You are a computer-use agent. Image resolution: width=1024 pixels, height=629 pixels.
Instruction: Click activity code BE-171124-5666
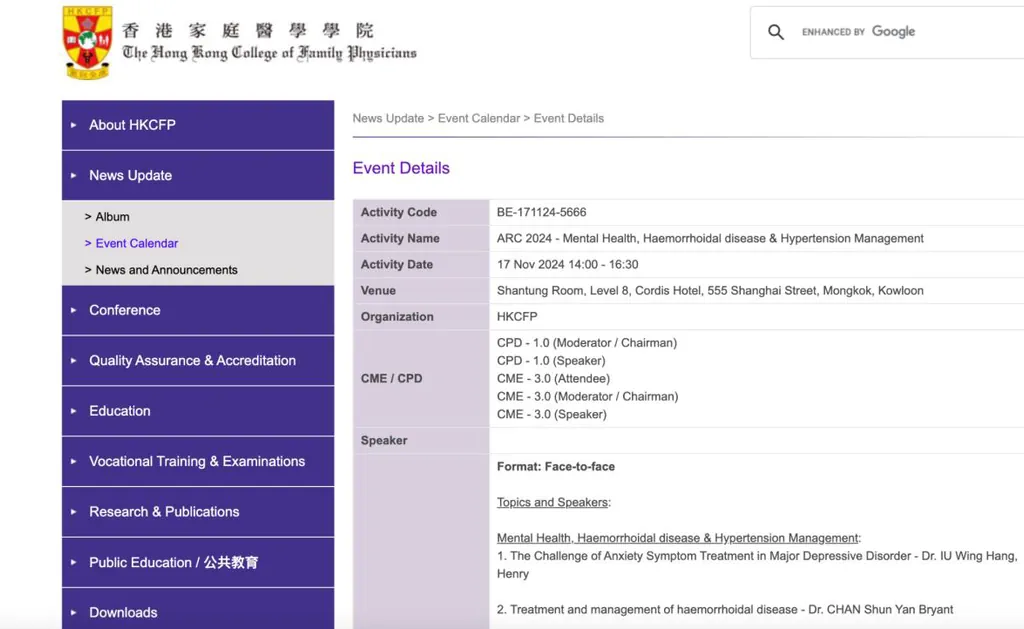541,212
